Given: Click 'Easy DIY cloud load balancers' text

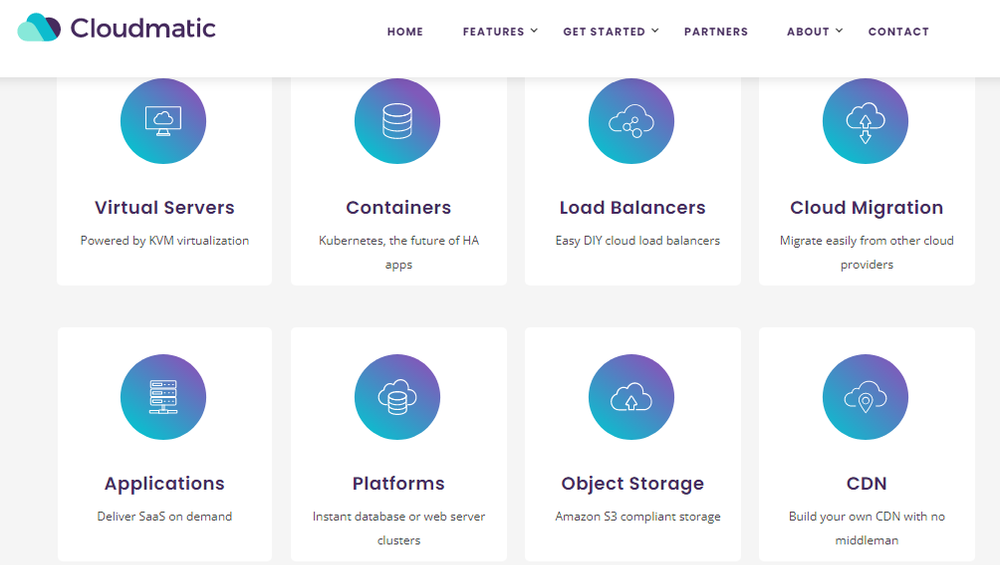Looking at the screenshot, I should pos(638,240).
